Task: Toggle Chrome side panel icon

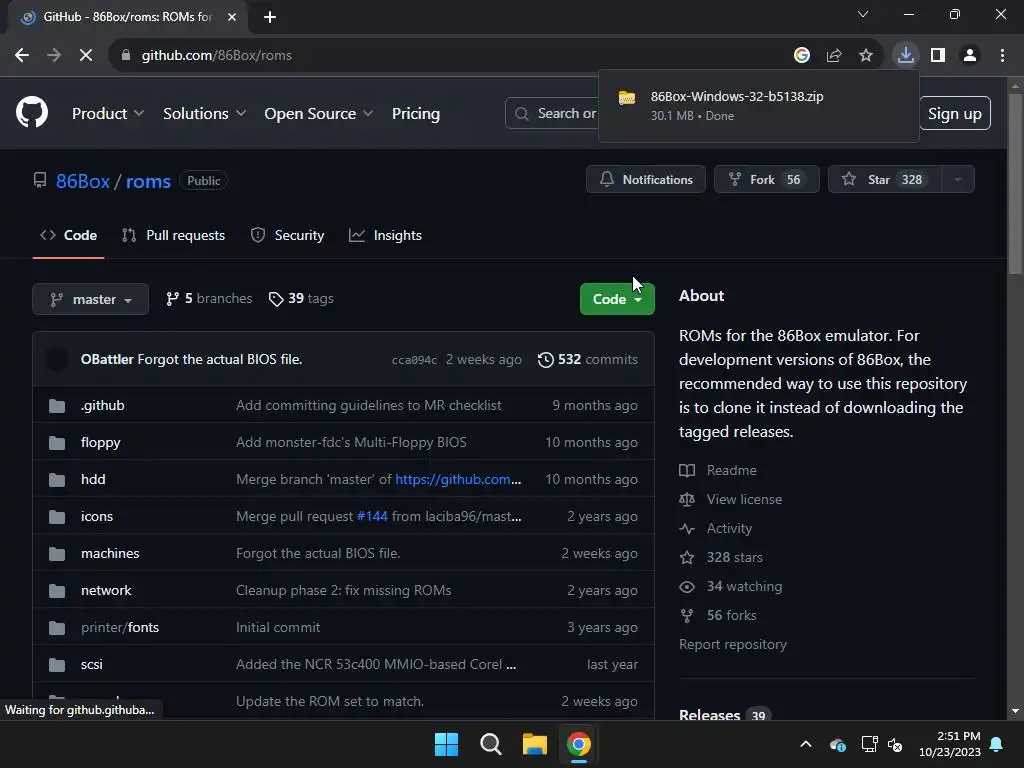Action: (x=938, y=56)
